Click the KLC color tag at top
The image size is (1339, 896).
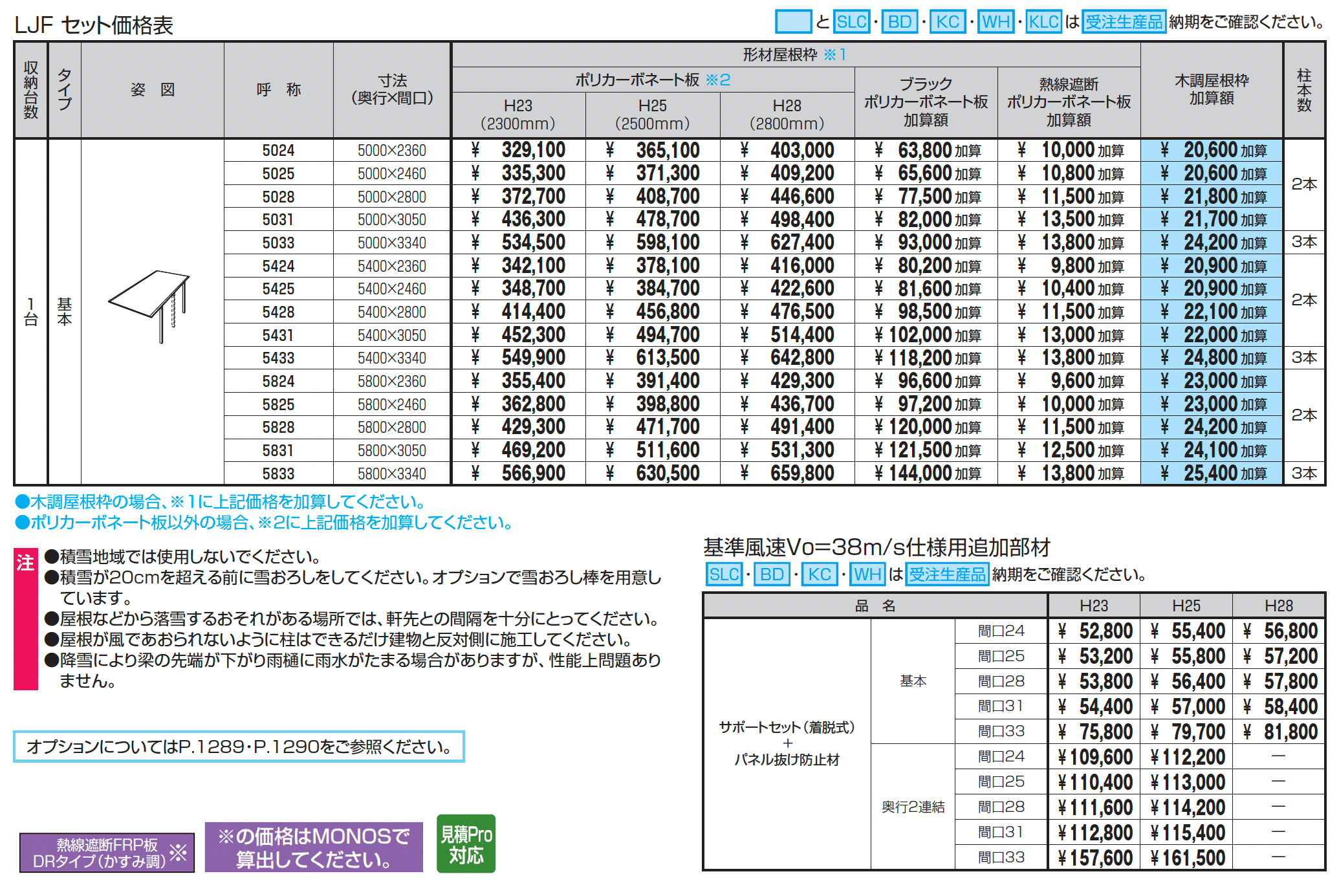tap(1043, 22)
